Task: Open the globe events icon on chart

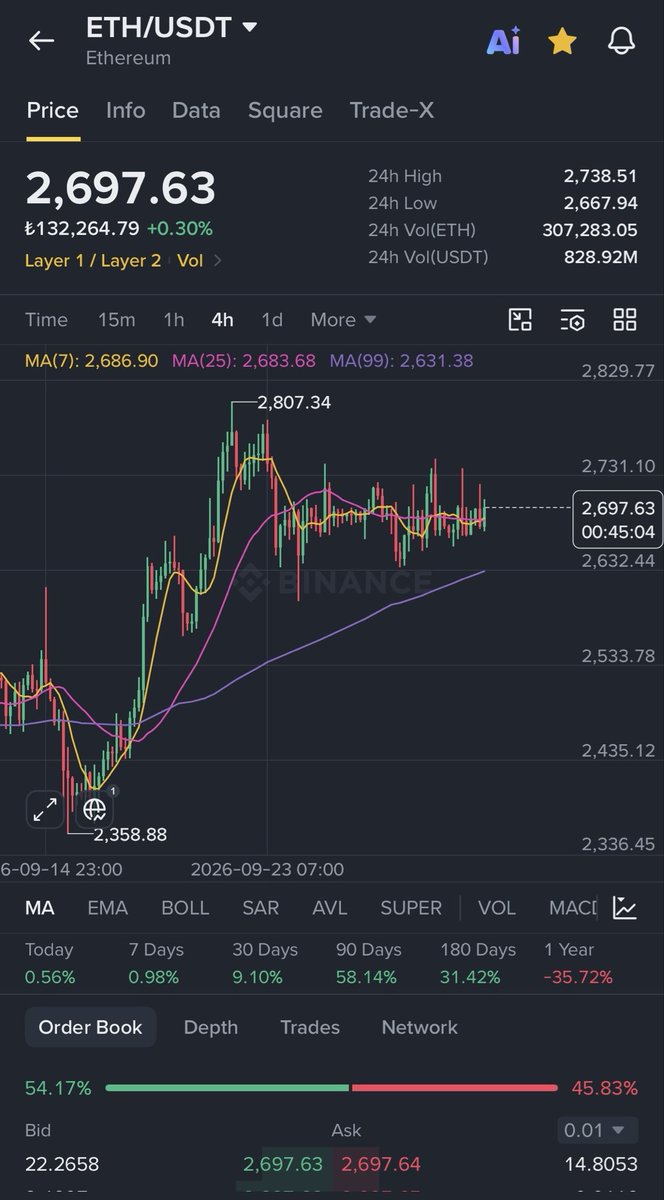Action: [x=95, y=808]
